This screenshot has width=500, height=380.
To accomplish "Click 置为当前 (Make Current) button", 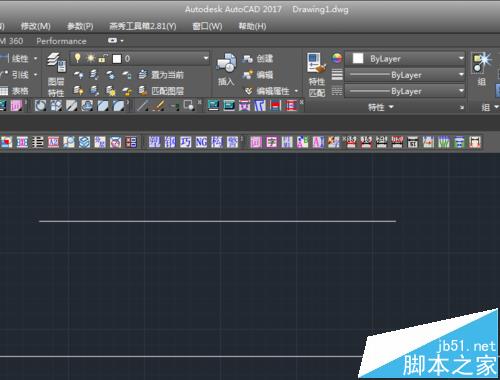I will [161, 75].
